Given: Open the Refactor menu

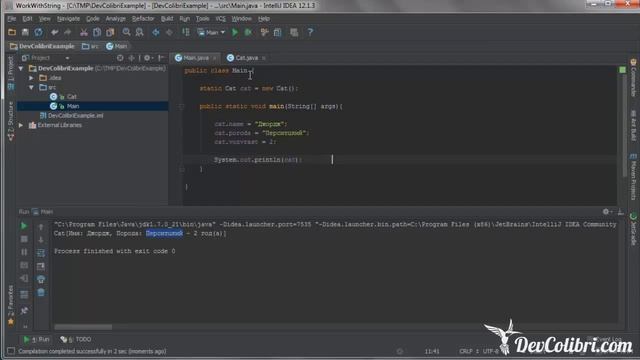Looking at the screenshot, I should click(x=143, y=19).
